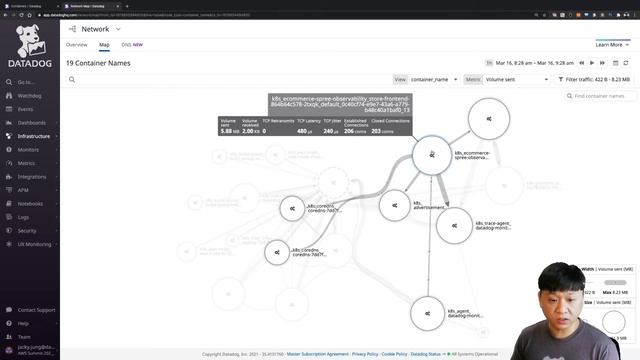Click the Notebooks sidebar icon
This screenshot has height=360, width=640.
tap(9, 203)
